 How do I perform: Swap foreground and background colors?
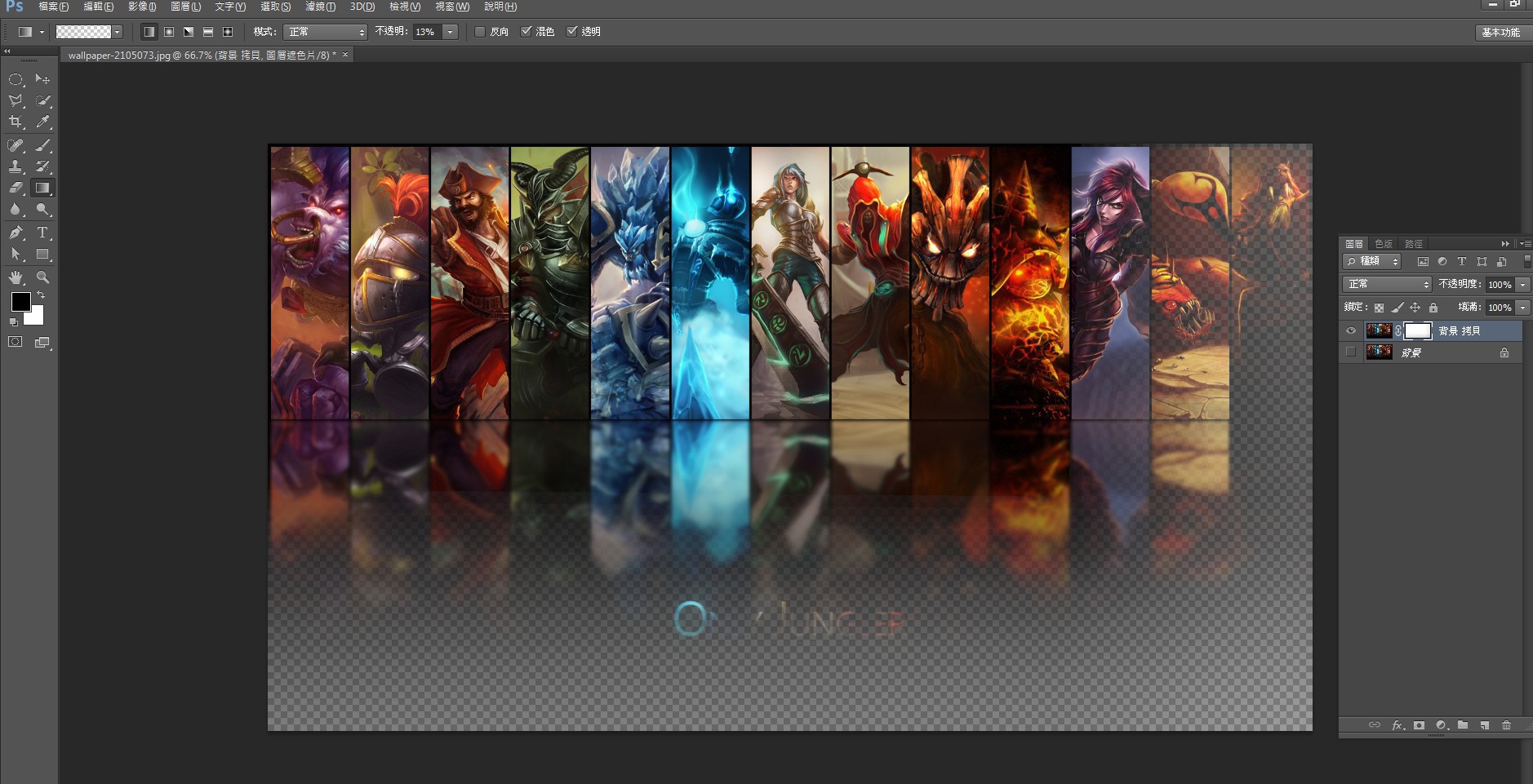(40, 295)
